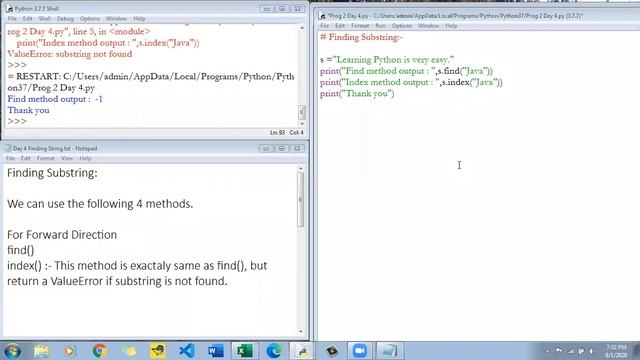This screenshot has height=360, width=640.
Task: Open the Zoom app from the taskbar
Action: [360, 351]
